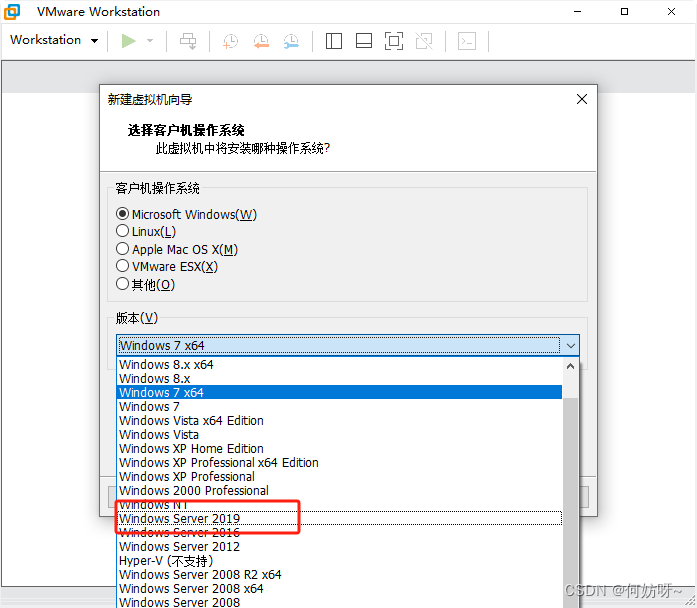Maximize the VMware Workstation window
The height and width of the screenshot is (608, 697).
[624, 12]
